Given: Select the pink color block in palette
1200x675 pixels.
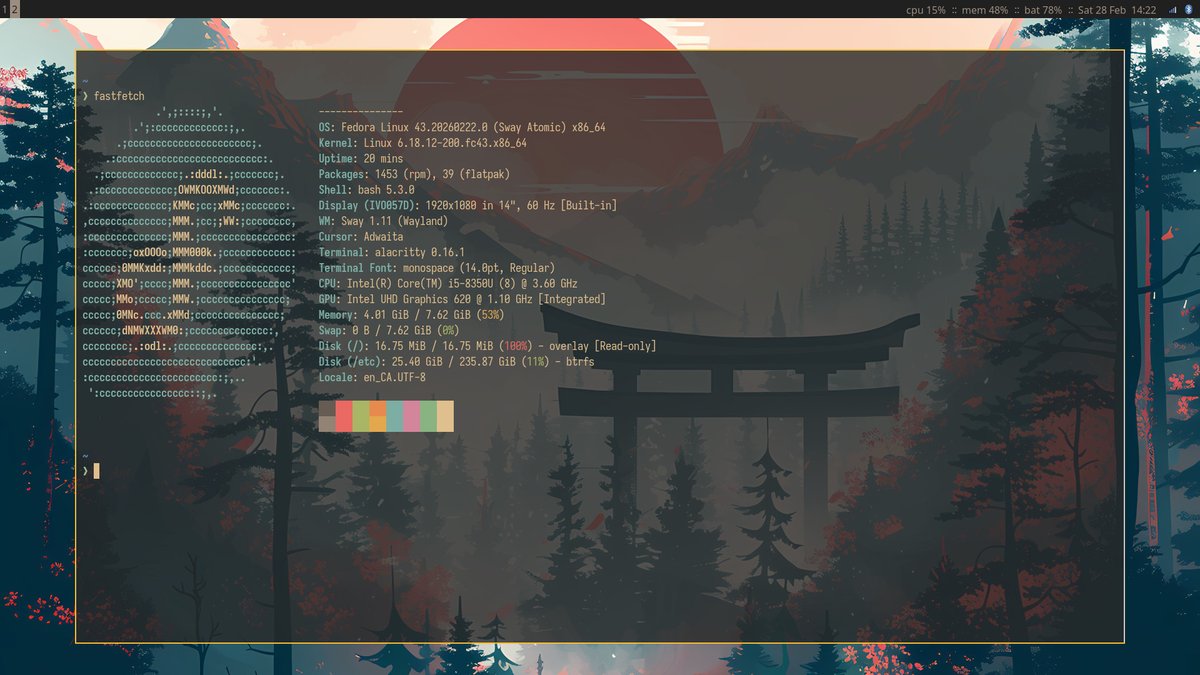Looking at the screenshot, I should point(411,416).
